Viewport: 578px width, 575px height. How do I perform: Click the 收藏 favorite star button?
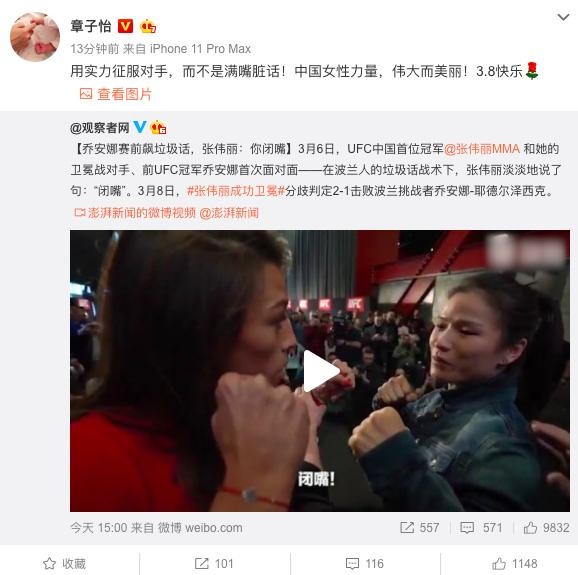pyautogui.click(x=65, y=564)
